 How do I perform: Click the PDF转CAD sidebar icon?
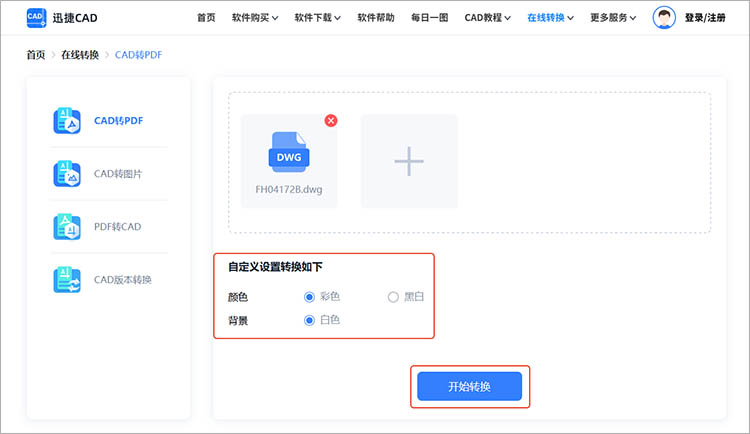(x=67, y=226)
